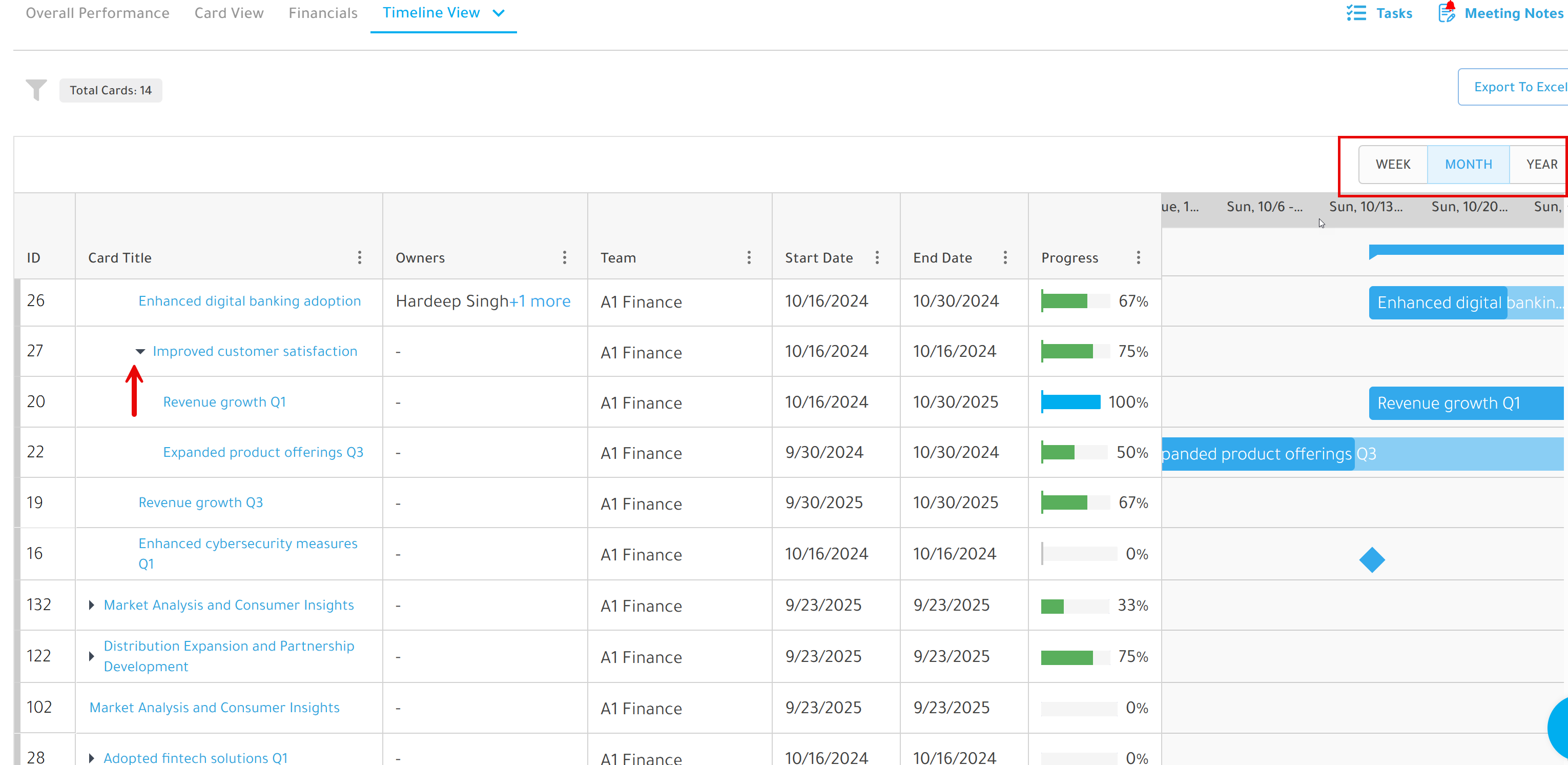Switch to Card View tab
This screenshot has width=1568, height=765.
pos(229,13)
